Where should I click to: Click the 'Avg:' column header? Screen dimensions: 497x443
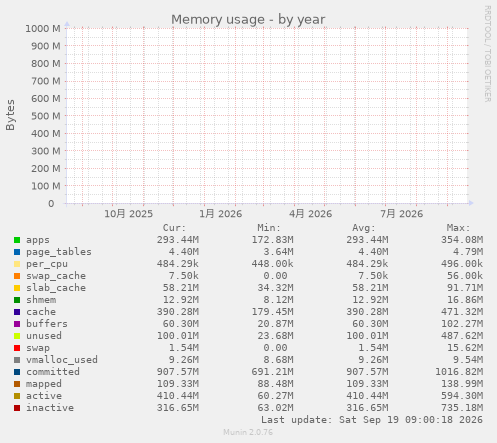click(x=364, y=228)
